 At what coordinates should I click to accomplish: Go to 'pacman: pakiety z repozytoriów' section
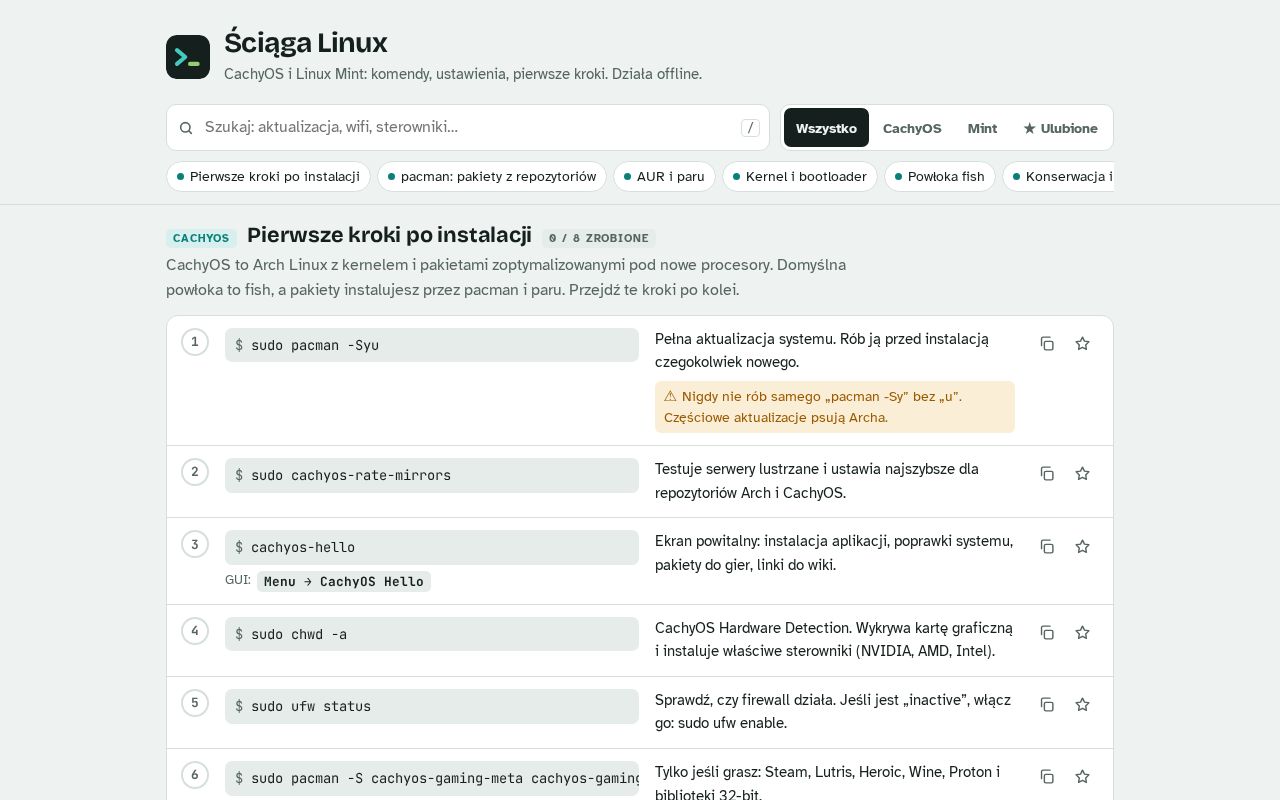pos(492,177)
